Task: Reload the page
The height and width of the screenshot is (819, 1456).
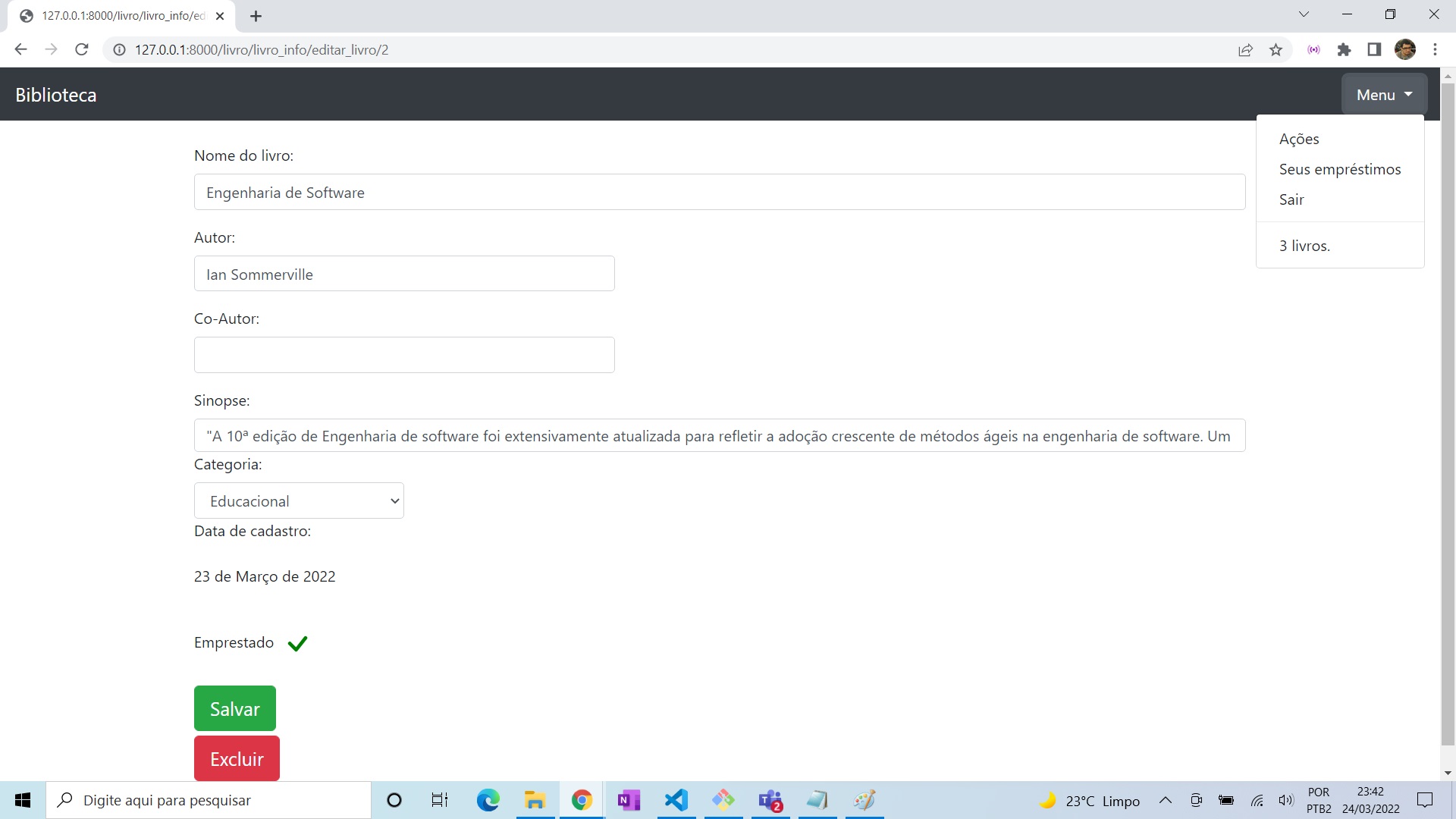Action: tap(81, 49)
